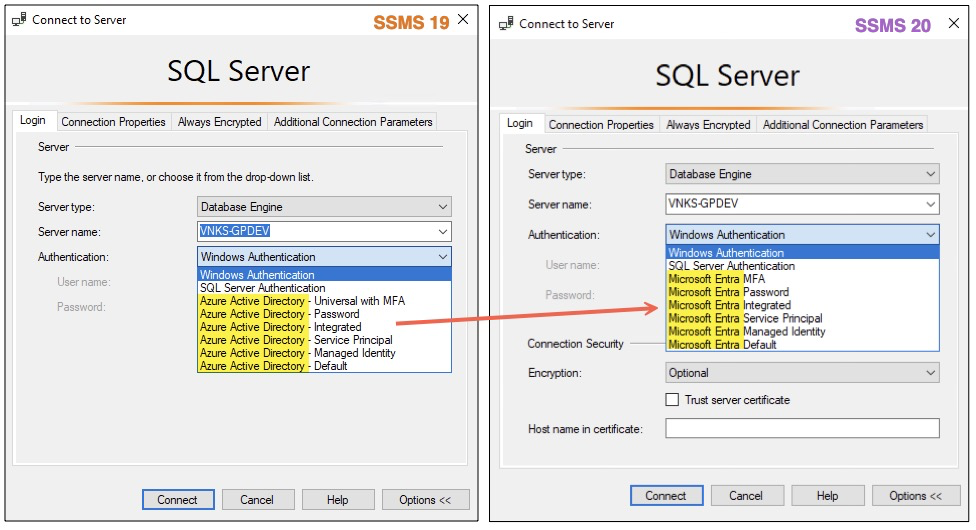Image resolution: width=976 pixels, height=530 pixels.
Task: Click the Host name in certificate field
Action: click(x=802, y=428)
